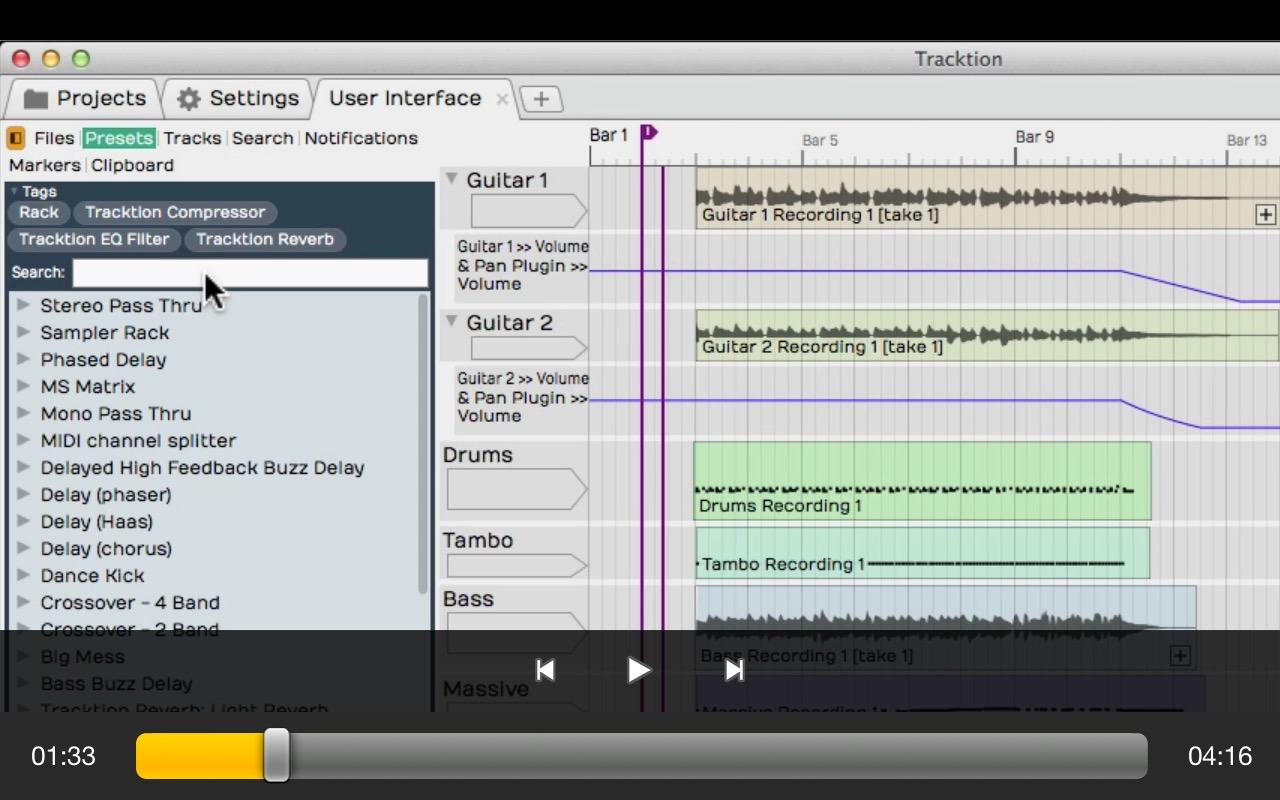Expand the MIDI channel splitter preset
The width and height of the screenshot is (1280, 800).
click(23, 440)
